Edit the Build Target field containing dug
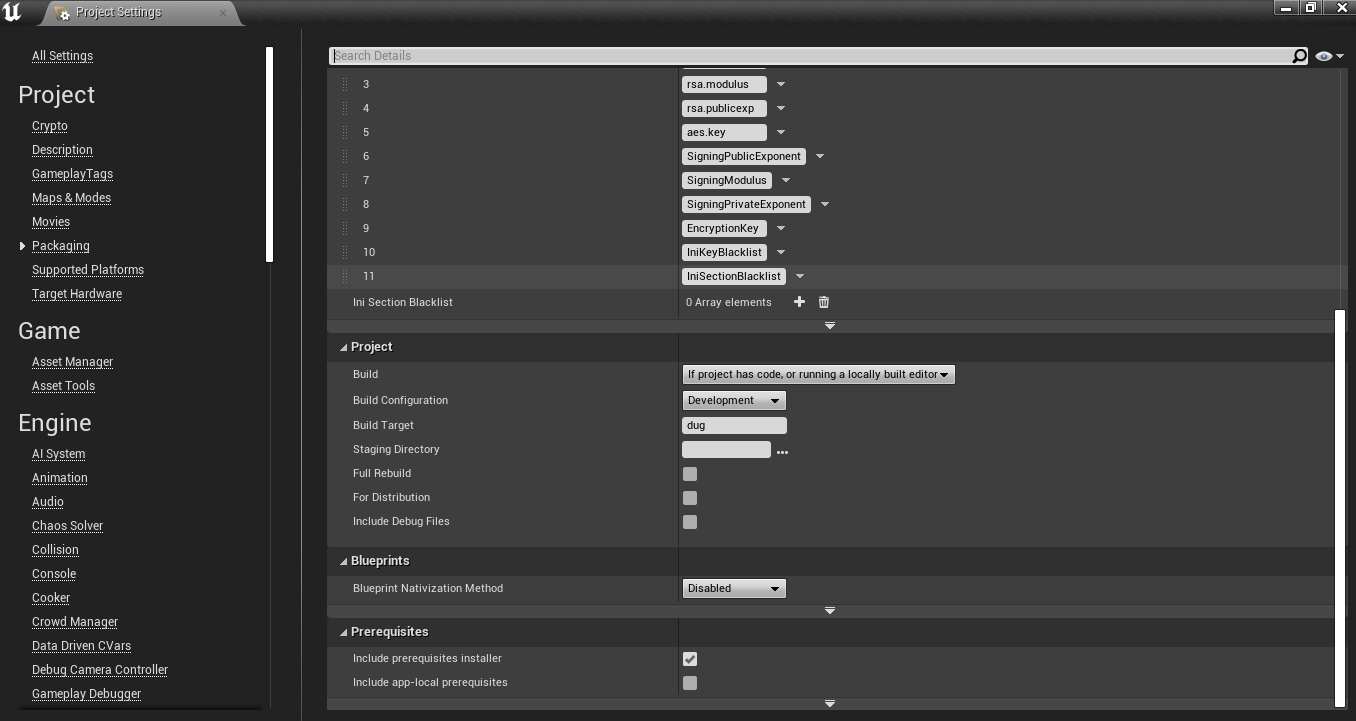 click(734, 425)
